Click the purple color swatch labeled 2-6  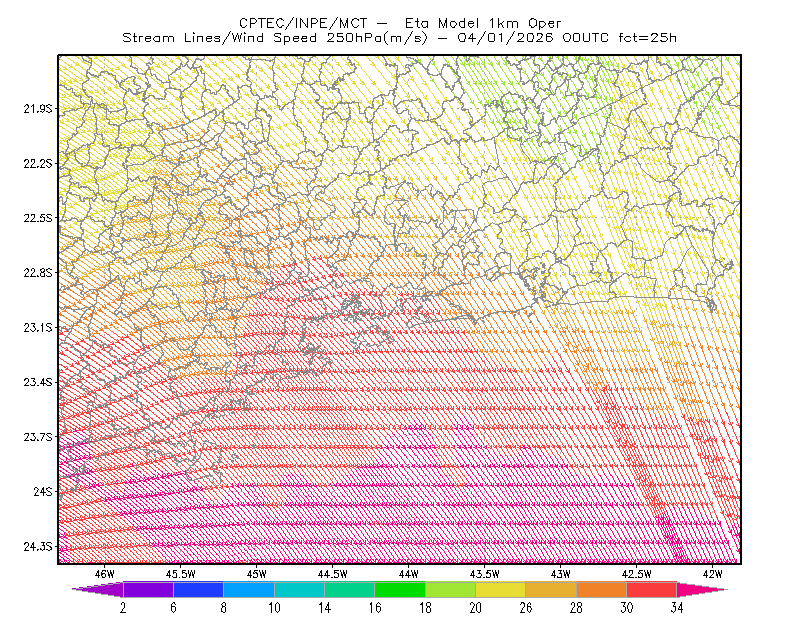148,589
